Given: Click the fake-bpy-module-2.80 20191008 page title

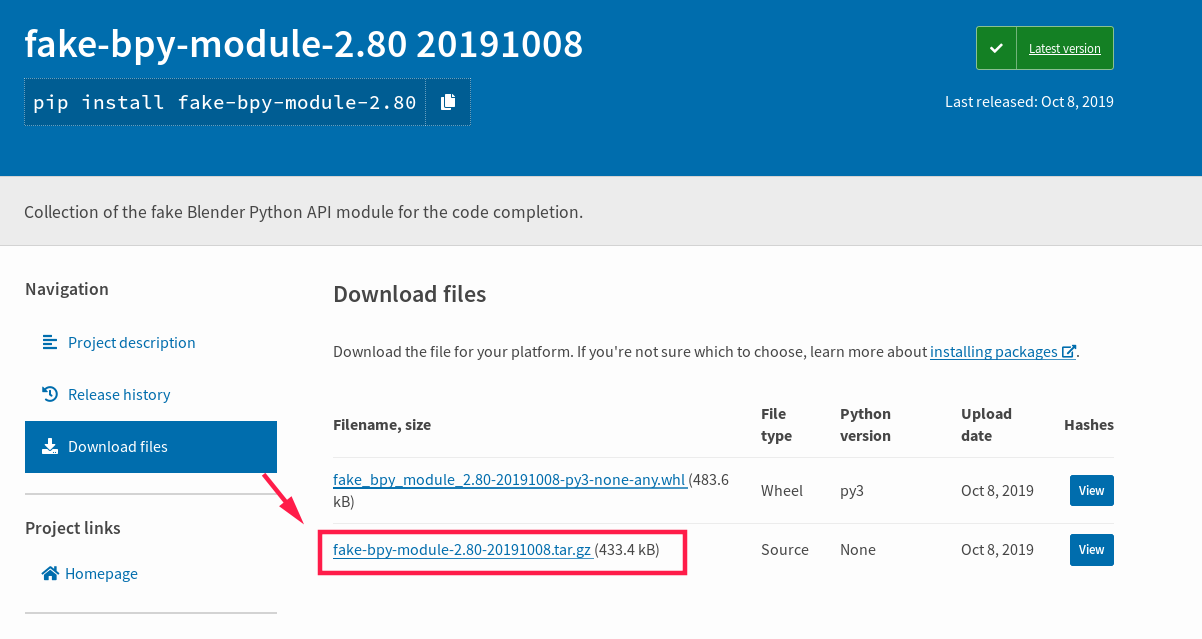Looking at the screenshot, I should pyautogui.click(x=304, y=44).
